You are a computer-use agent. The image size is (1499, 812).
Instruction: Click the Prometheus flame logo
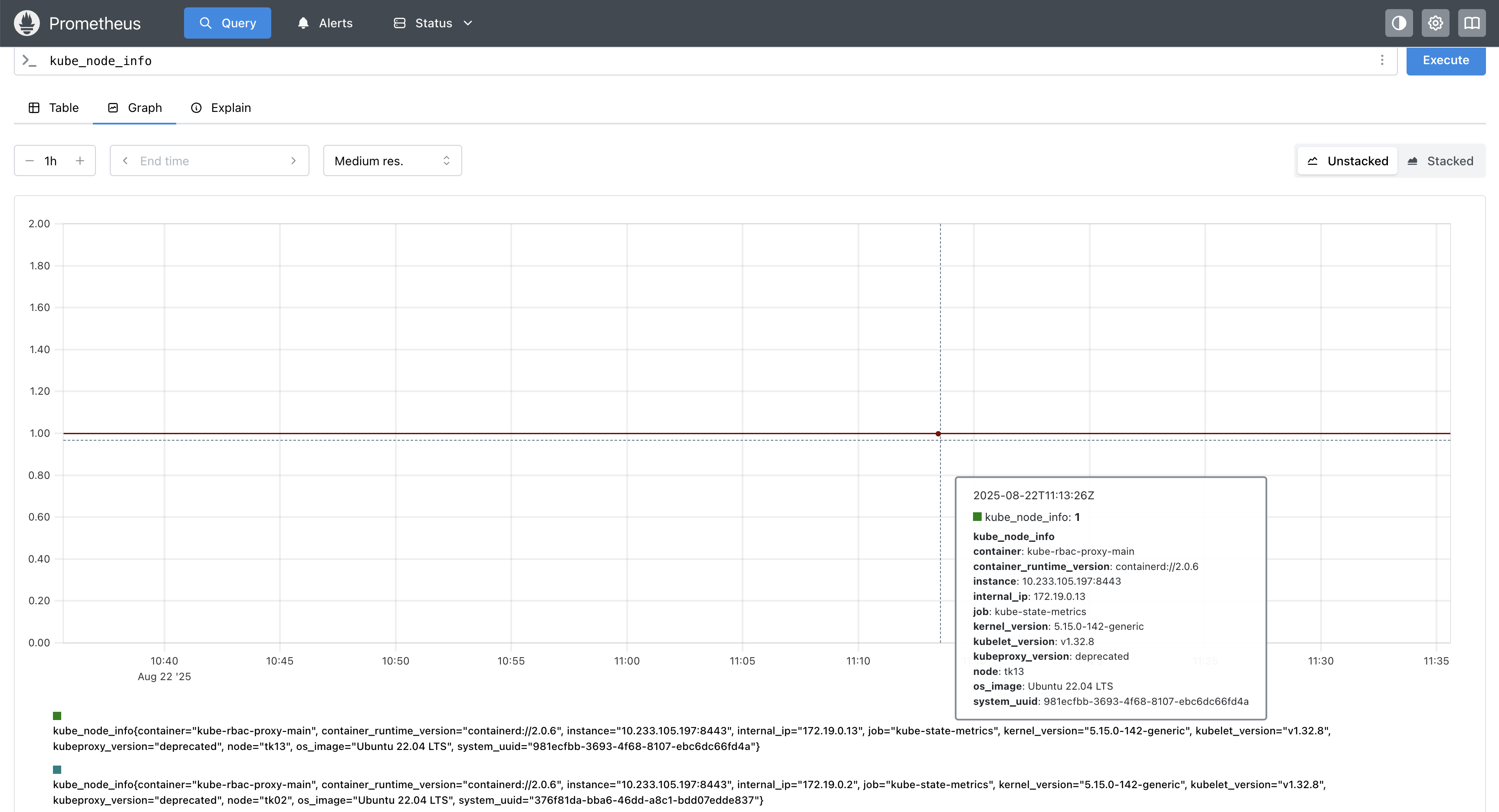pyautogui.click(x=27, y=23)
